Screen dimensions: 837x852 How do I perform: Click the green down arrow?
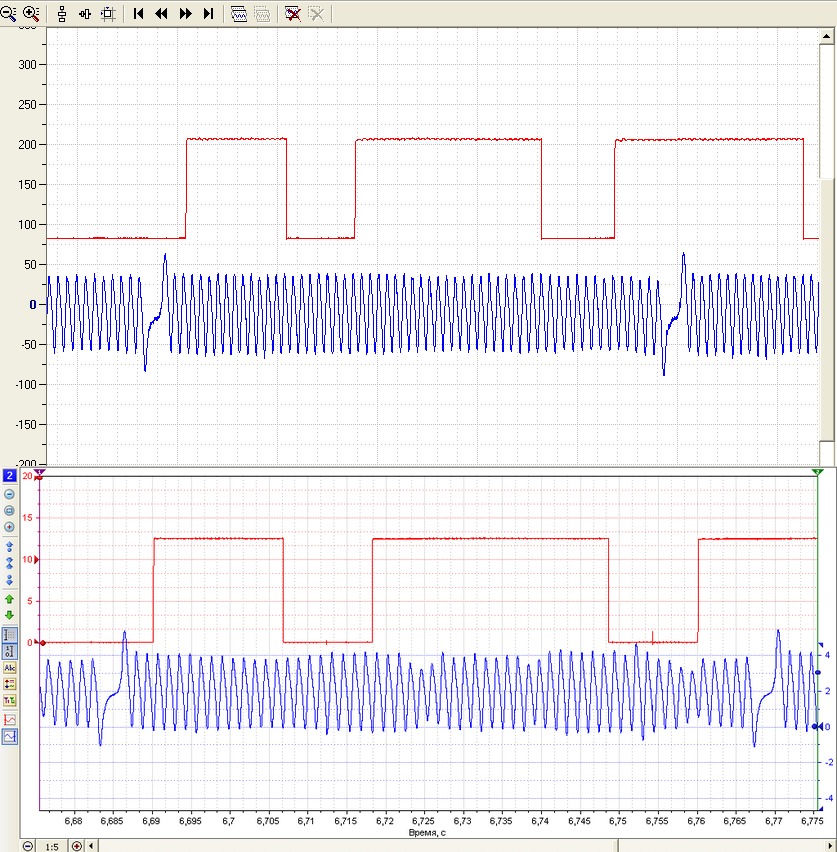coord(9,616)
